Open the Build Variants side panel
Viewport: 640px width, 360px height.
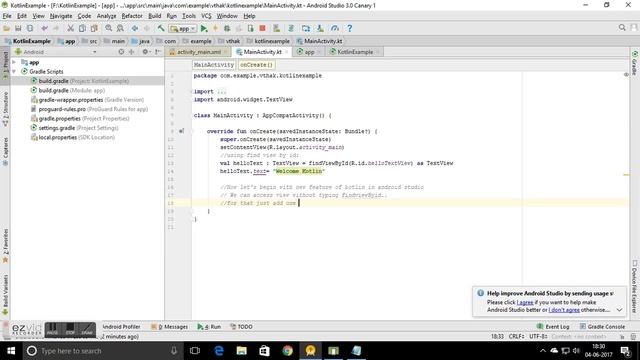click(x=5, y=295)
